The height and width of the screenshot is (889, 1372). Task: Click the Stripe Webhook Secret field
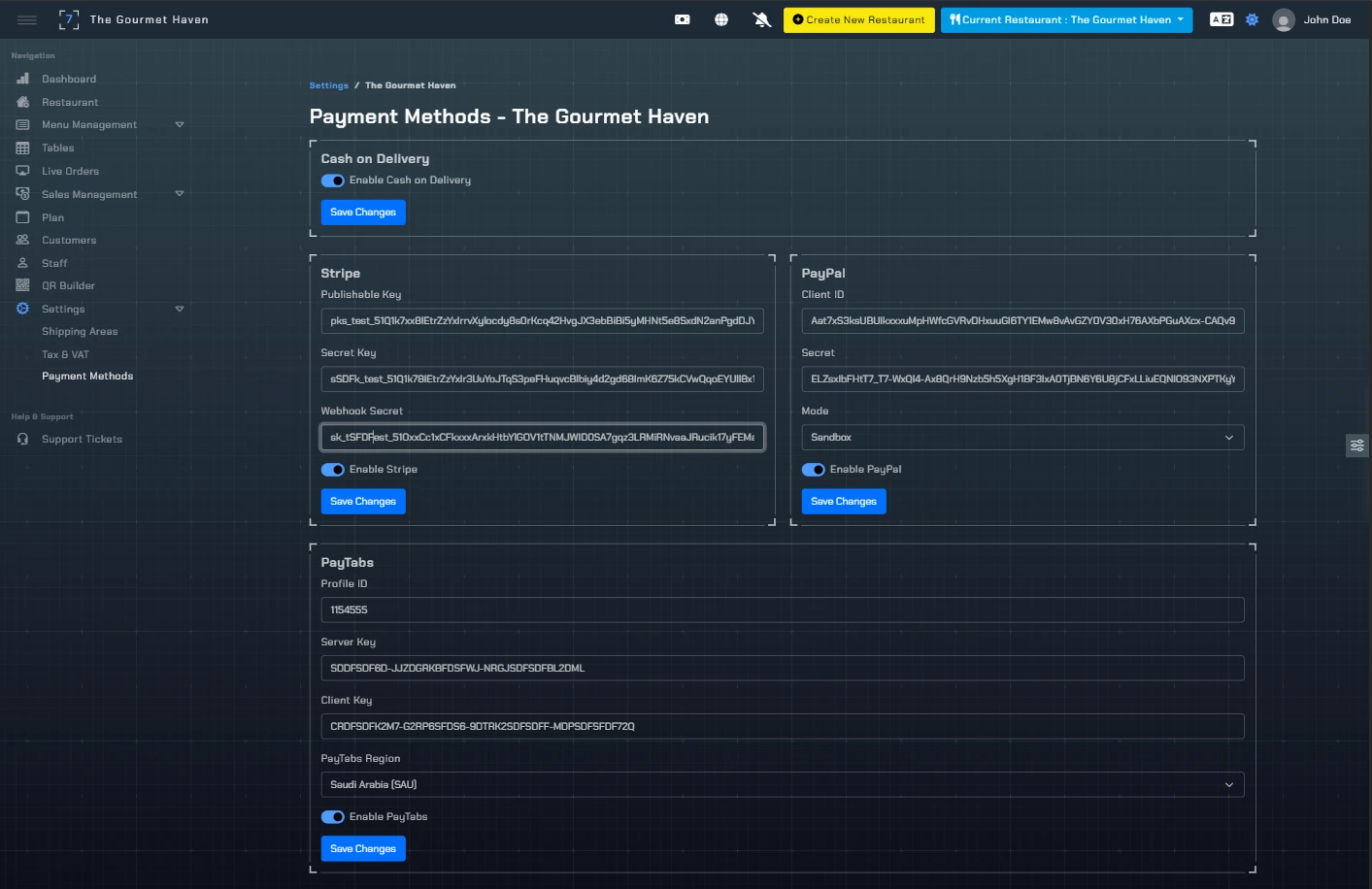click(x=542, y=438)
